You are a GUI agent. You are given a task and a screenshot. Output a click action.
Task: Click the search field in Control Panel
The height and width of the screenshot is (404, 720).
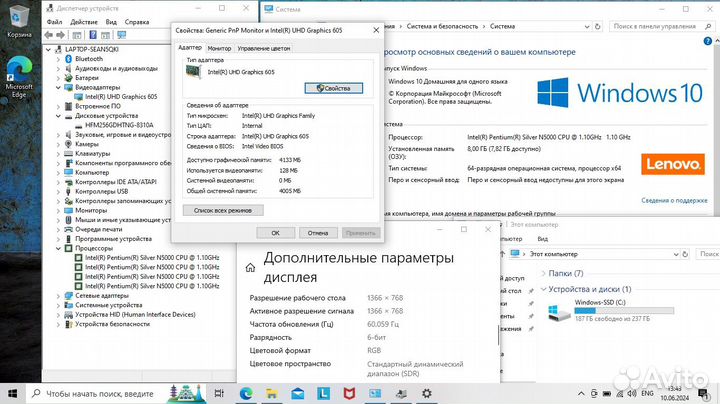coord(659,27)
